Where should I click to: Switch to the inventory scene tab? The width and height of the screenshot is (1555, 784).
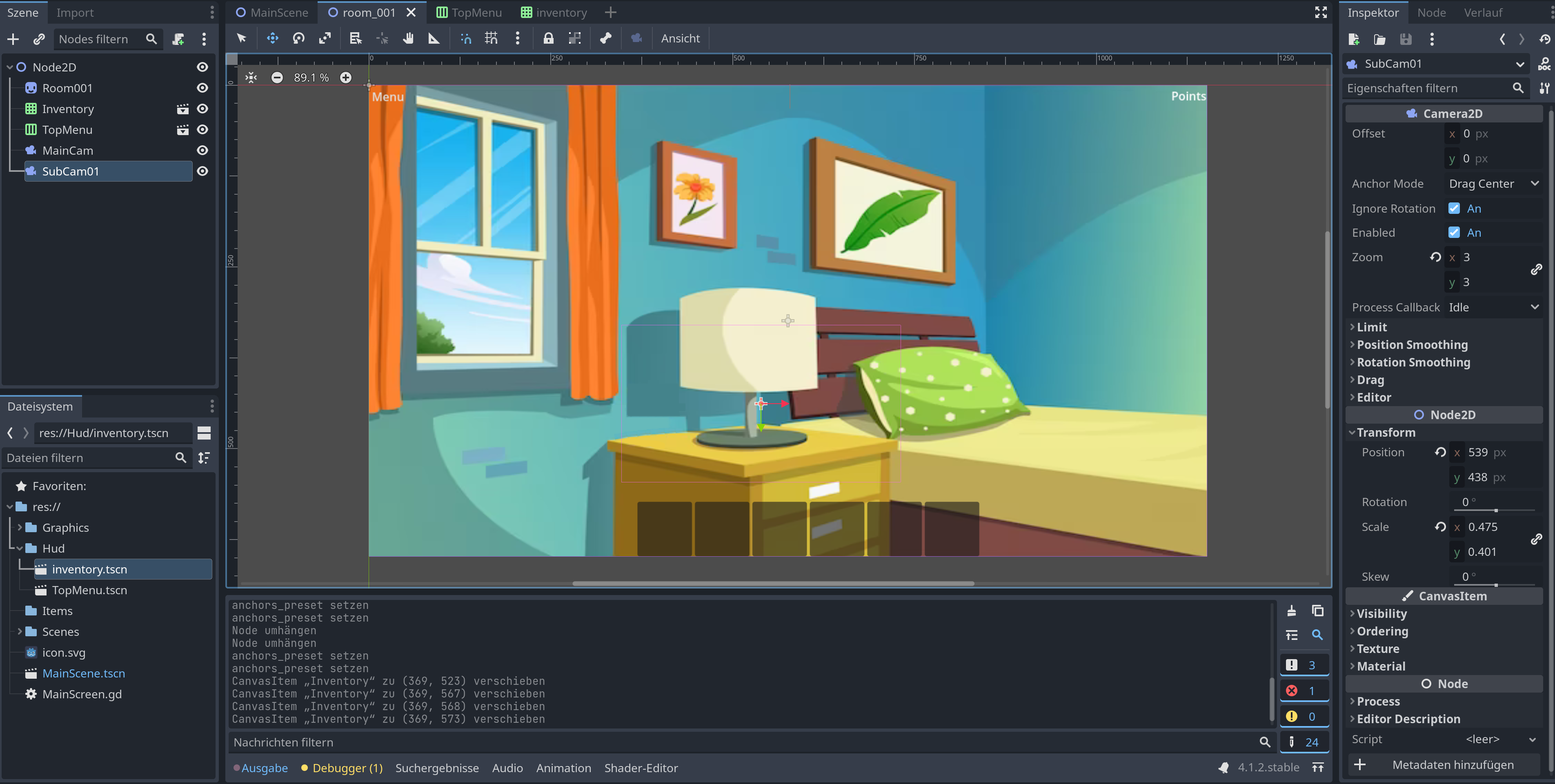pyautogui.click(x=554, y=12)
